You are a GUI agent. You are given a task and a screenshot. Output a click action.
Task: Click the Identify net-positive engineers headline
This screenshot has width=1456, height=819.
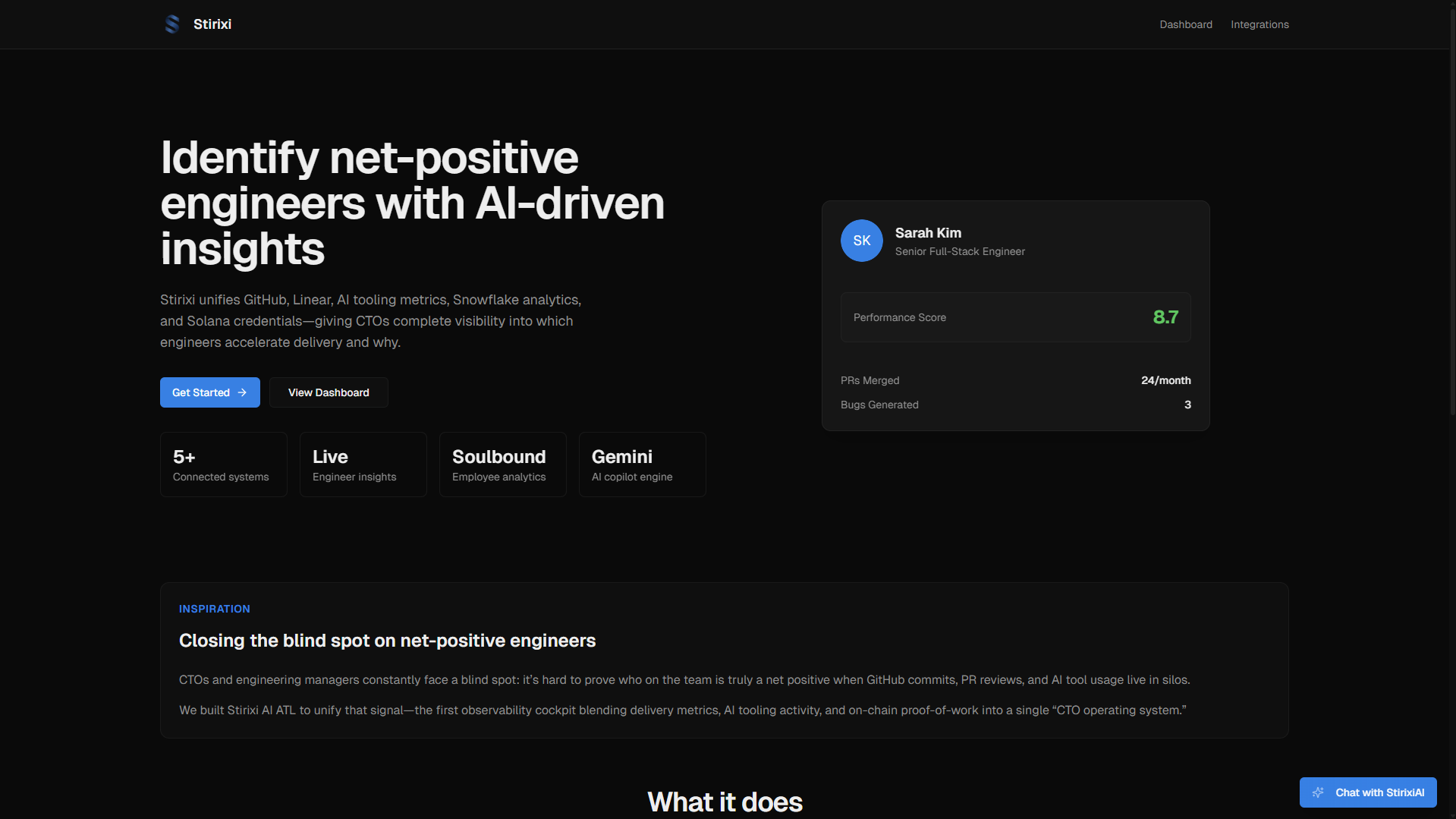412,203
